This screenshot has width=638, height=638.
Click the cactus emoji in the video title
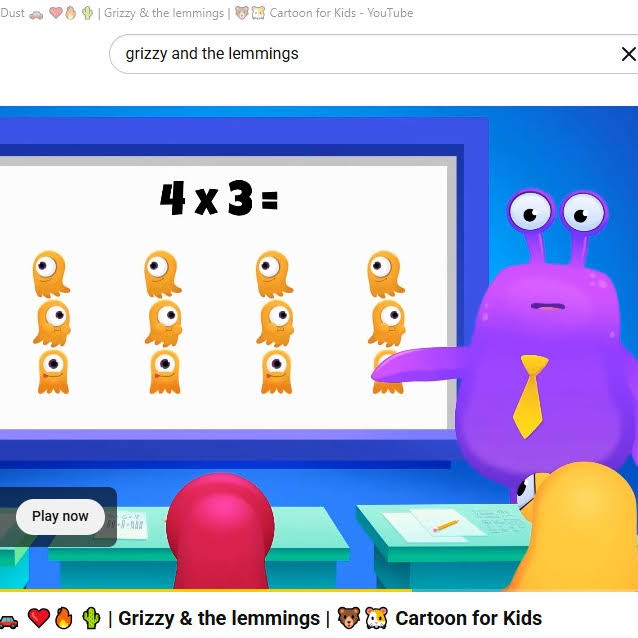coord(91,618)
